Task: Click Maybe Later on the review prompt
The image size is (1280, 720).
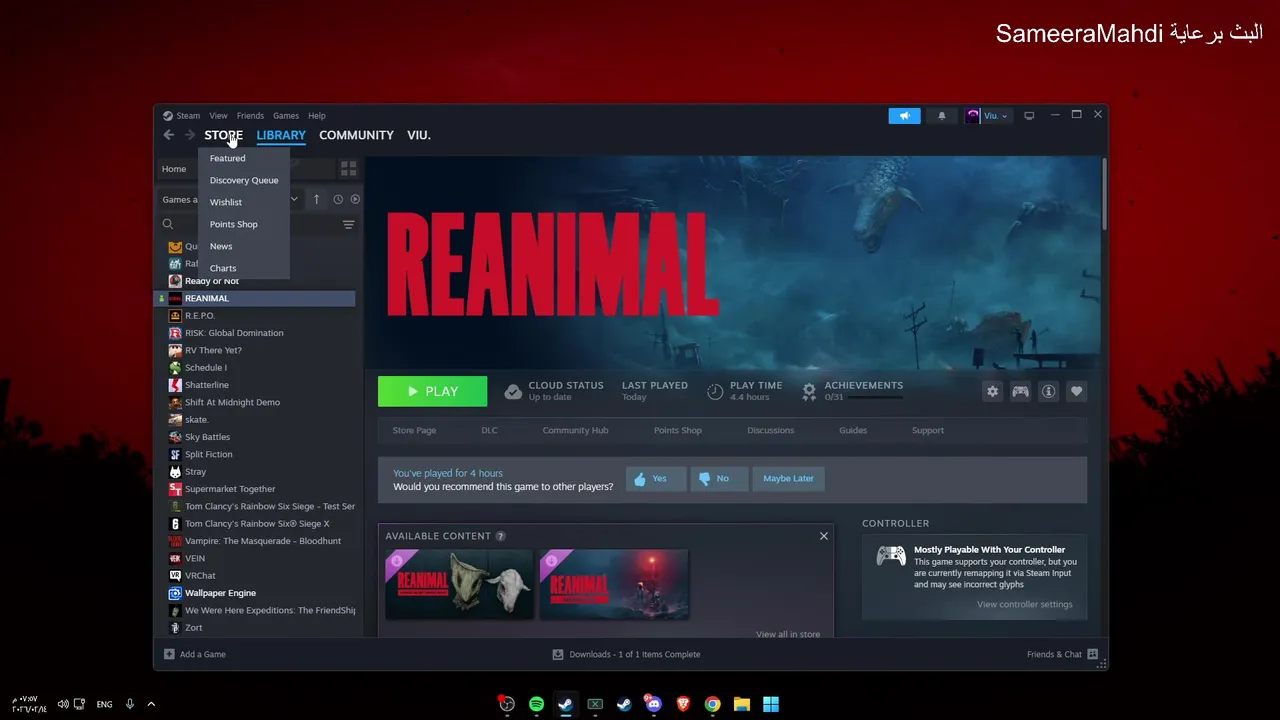Action: (x=788, y=479)
